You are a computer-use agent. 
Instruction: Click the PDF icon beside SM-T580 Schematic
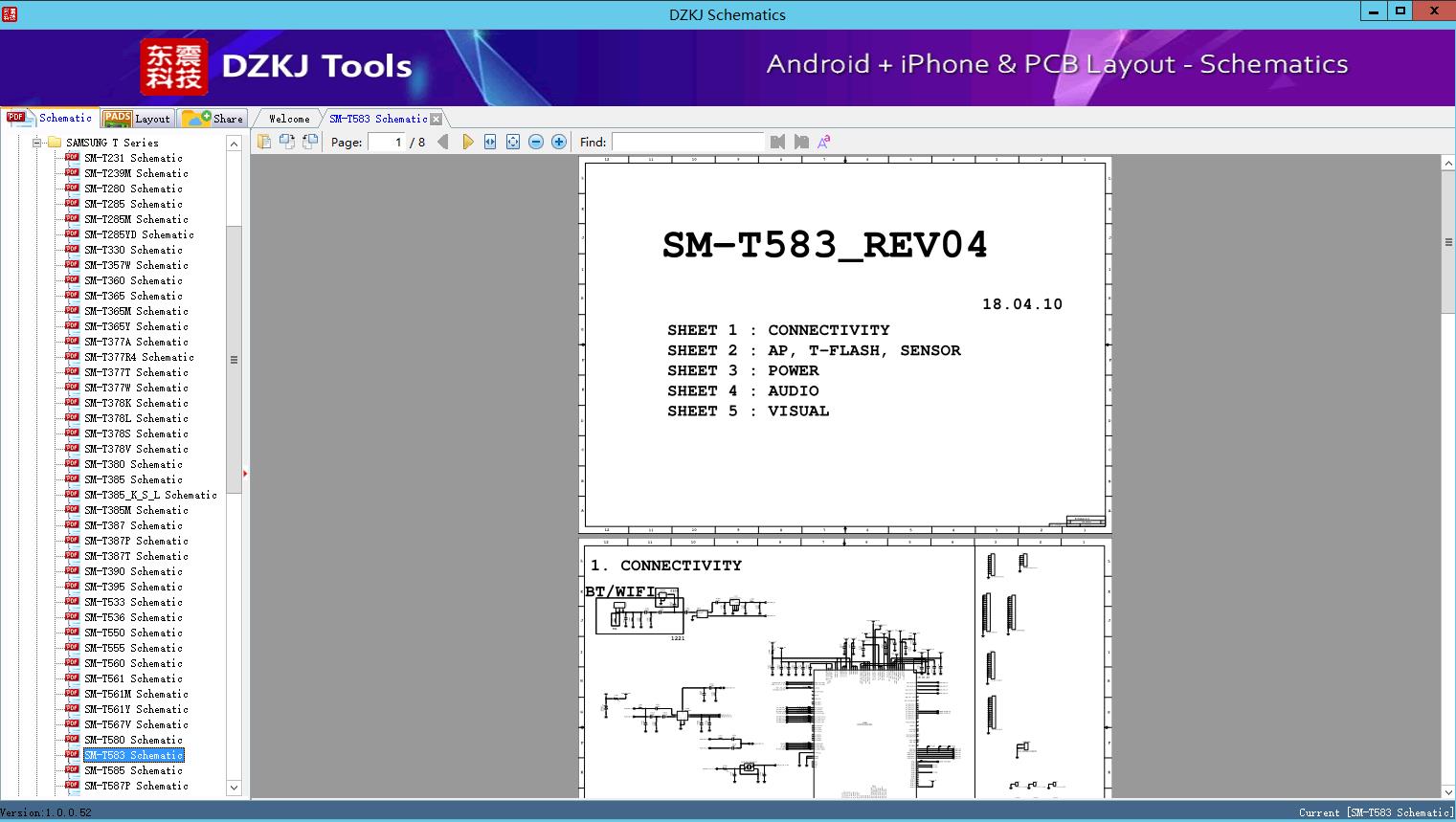coord(72,739)
